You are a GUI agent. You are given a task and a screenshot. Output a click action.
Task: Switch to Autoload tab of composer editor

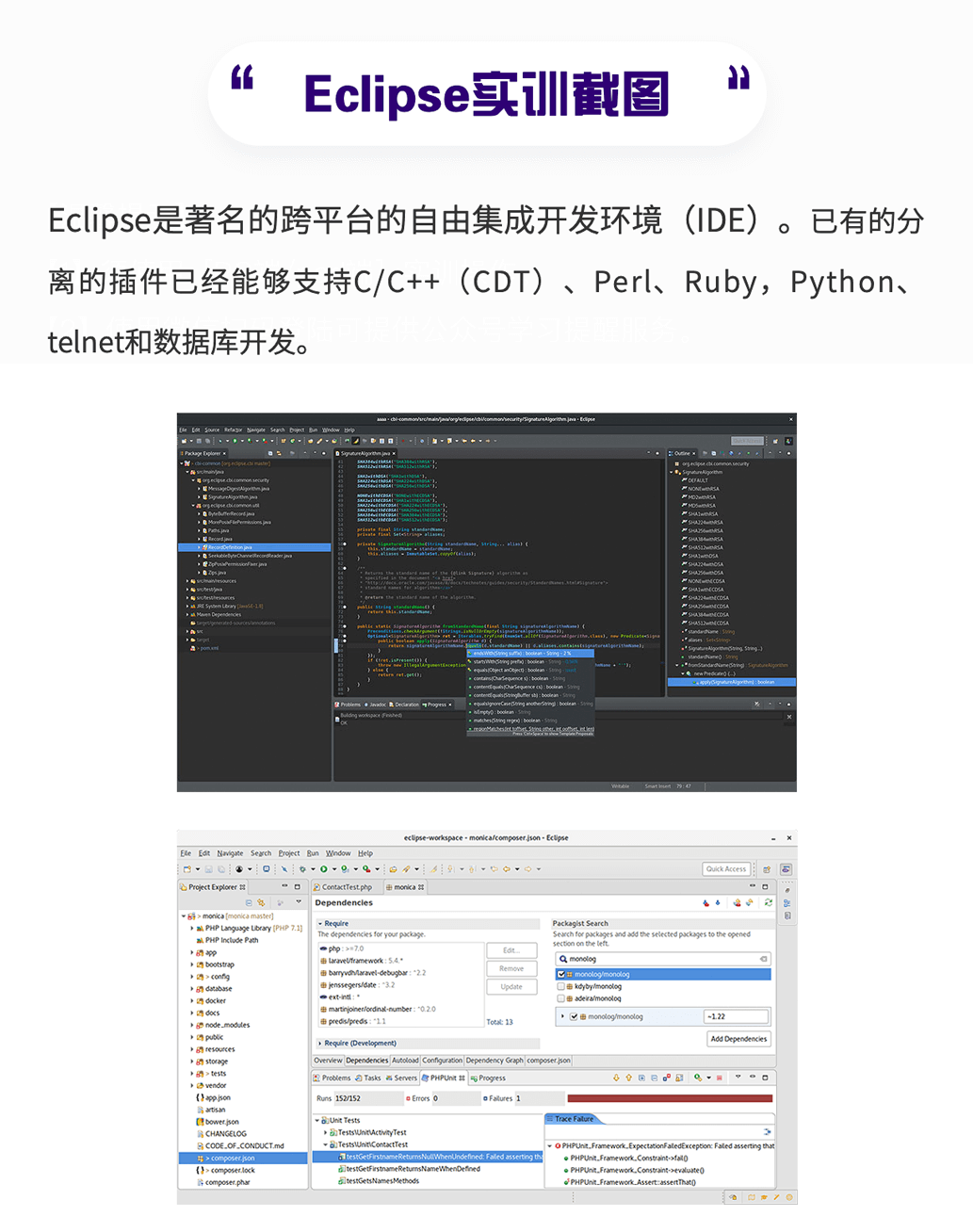click(405, 1061)
